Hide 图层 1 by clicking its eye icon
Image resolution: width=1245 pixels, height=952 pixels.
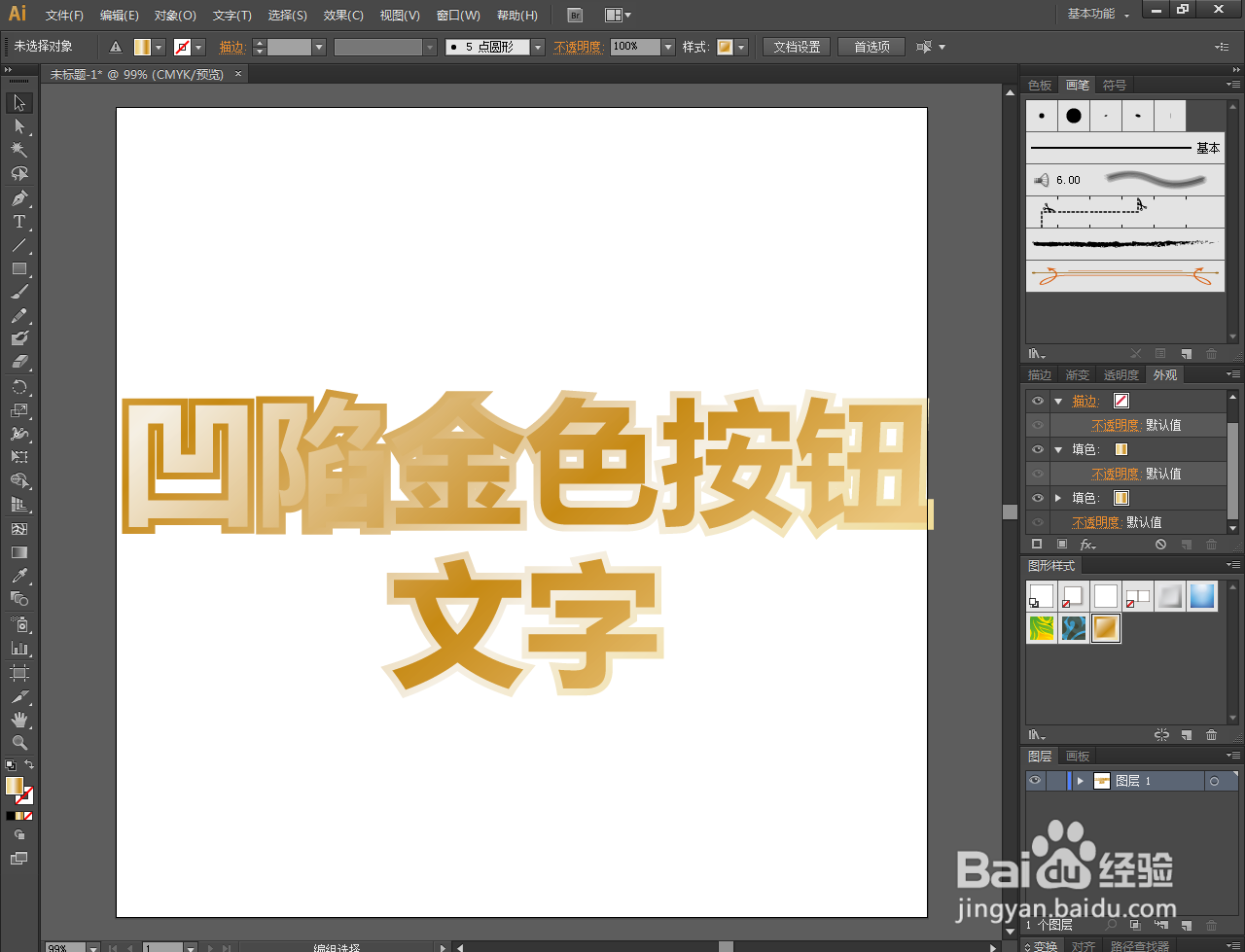(1035, 780)
